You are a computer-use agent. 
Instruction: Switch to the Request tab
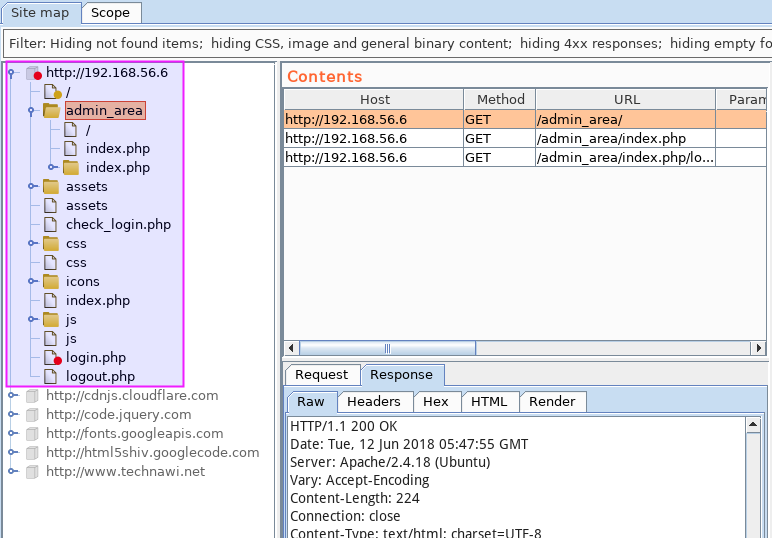[x=322, y=375]
